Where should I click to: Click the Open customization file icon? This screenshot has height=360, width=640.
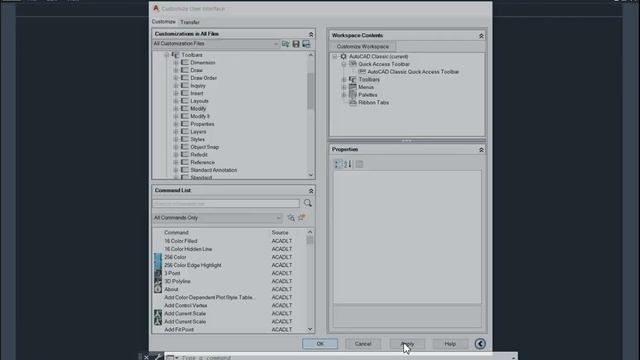285,44
